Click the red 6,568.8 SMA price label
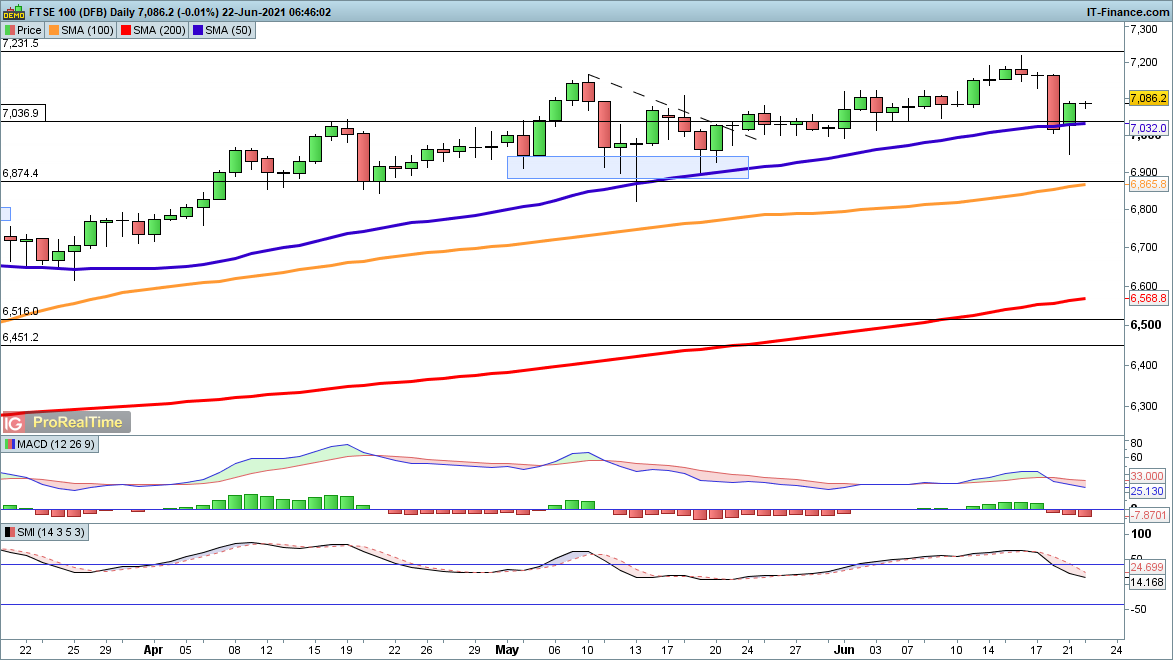 point(1148,298)
